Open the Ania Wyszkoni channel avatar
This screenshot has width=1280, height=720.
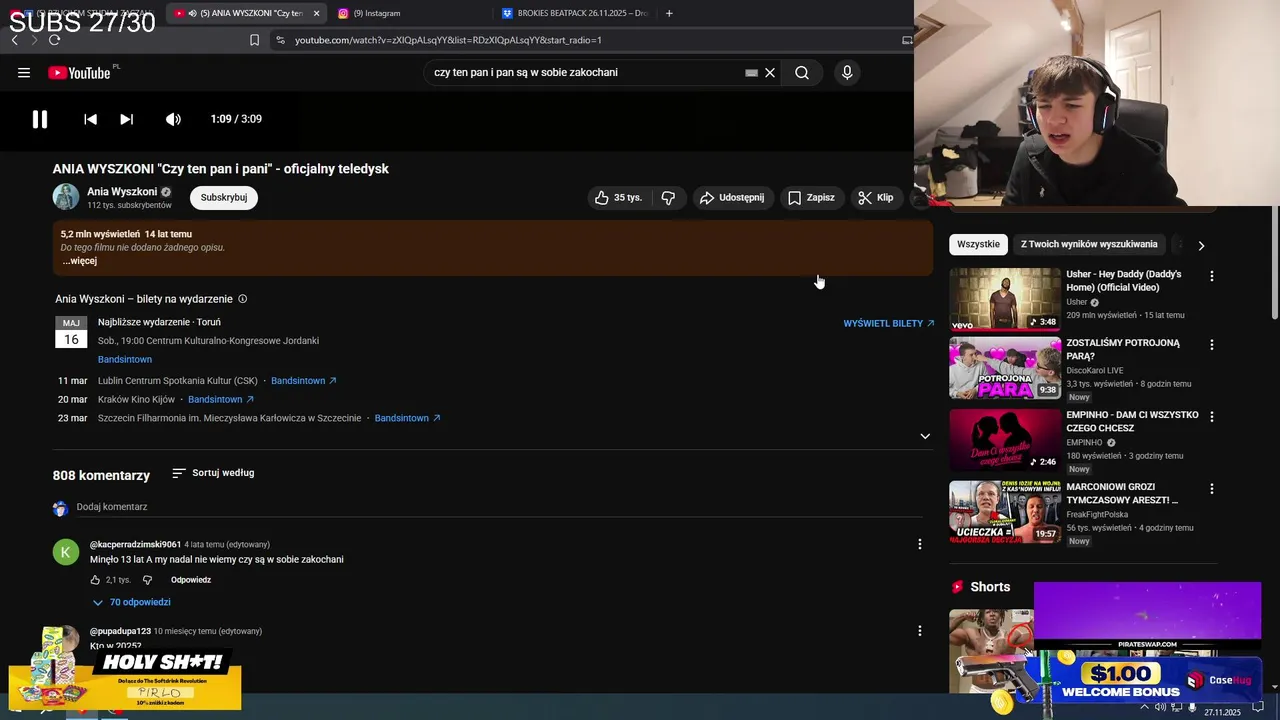[x=66, y=197]
